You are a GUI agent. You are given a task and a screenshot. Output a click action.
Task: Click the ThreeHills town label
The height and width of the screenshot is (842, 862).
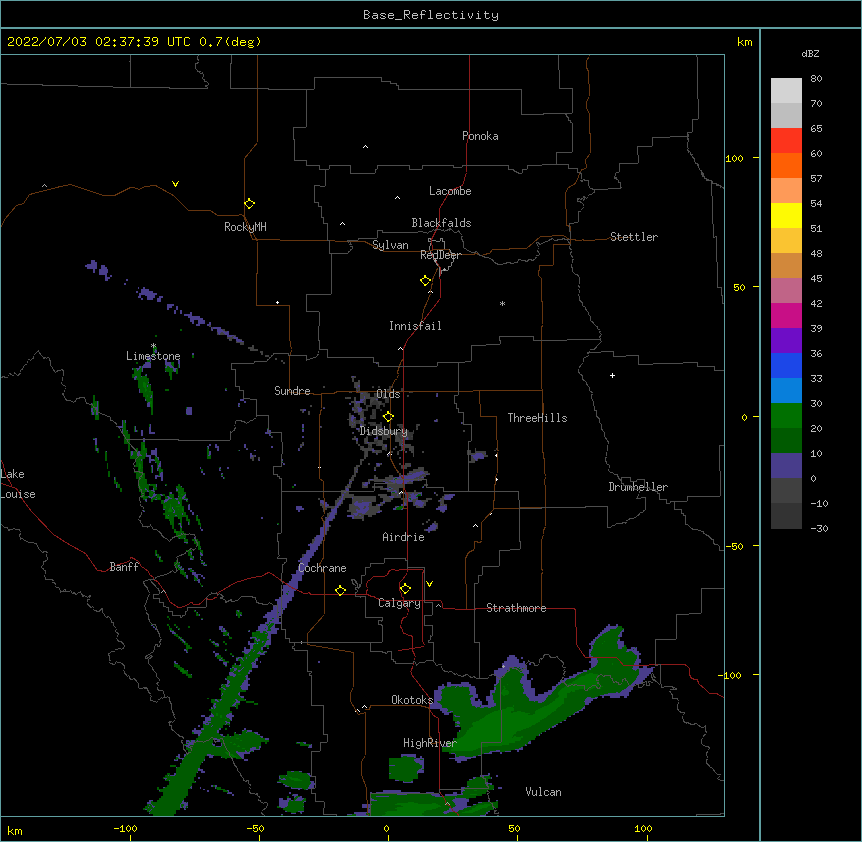[x=538, y=418]
